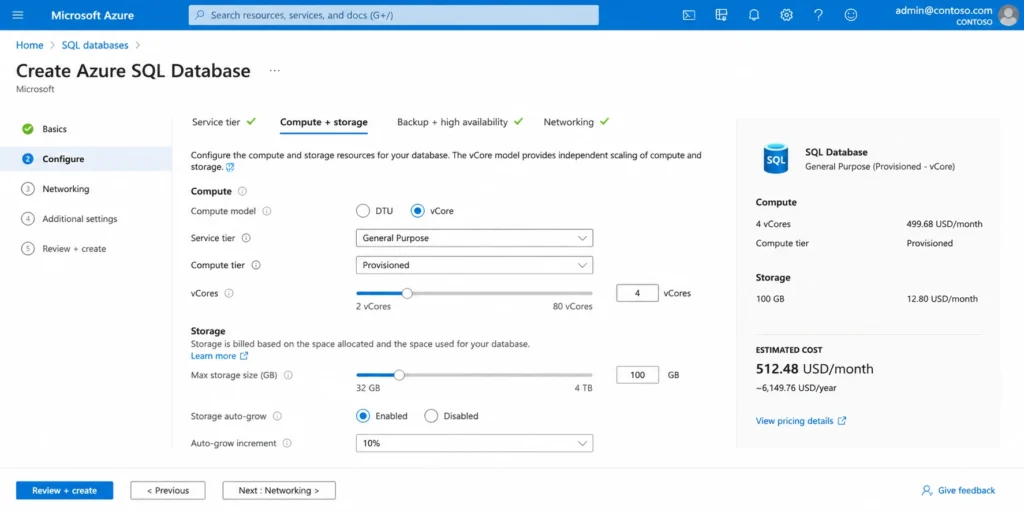Image resolution: width=1024 pixels, height=512 pixels.
Task: Open the Help question mark icon
Action: 818,15
